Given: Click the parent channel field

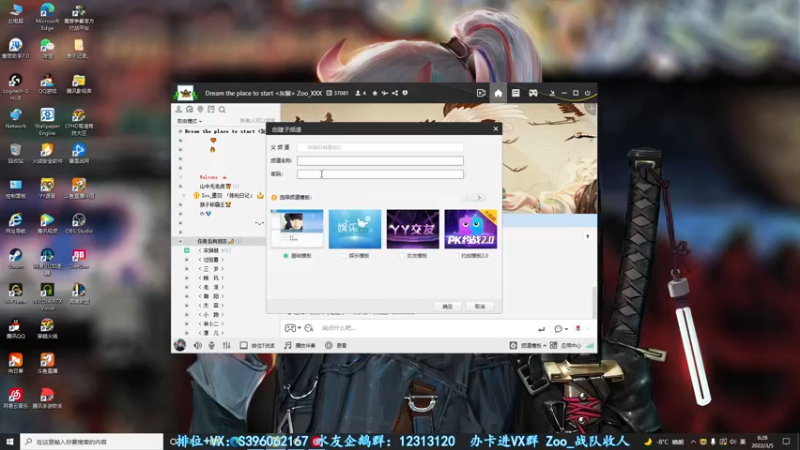Looking at the screenshot, I should [381, 147].
